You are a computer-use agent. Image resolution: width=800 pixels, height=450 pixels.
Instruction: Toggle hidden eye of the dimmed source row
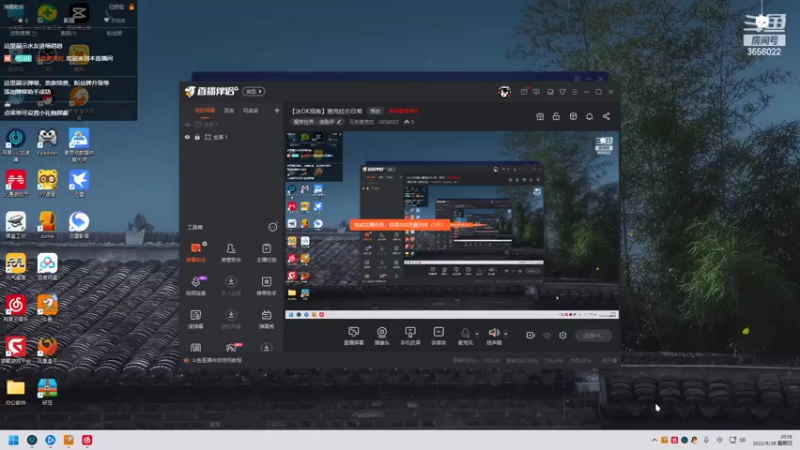click(187, 124)
